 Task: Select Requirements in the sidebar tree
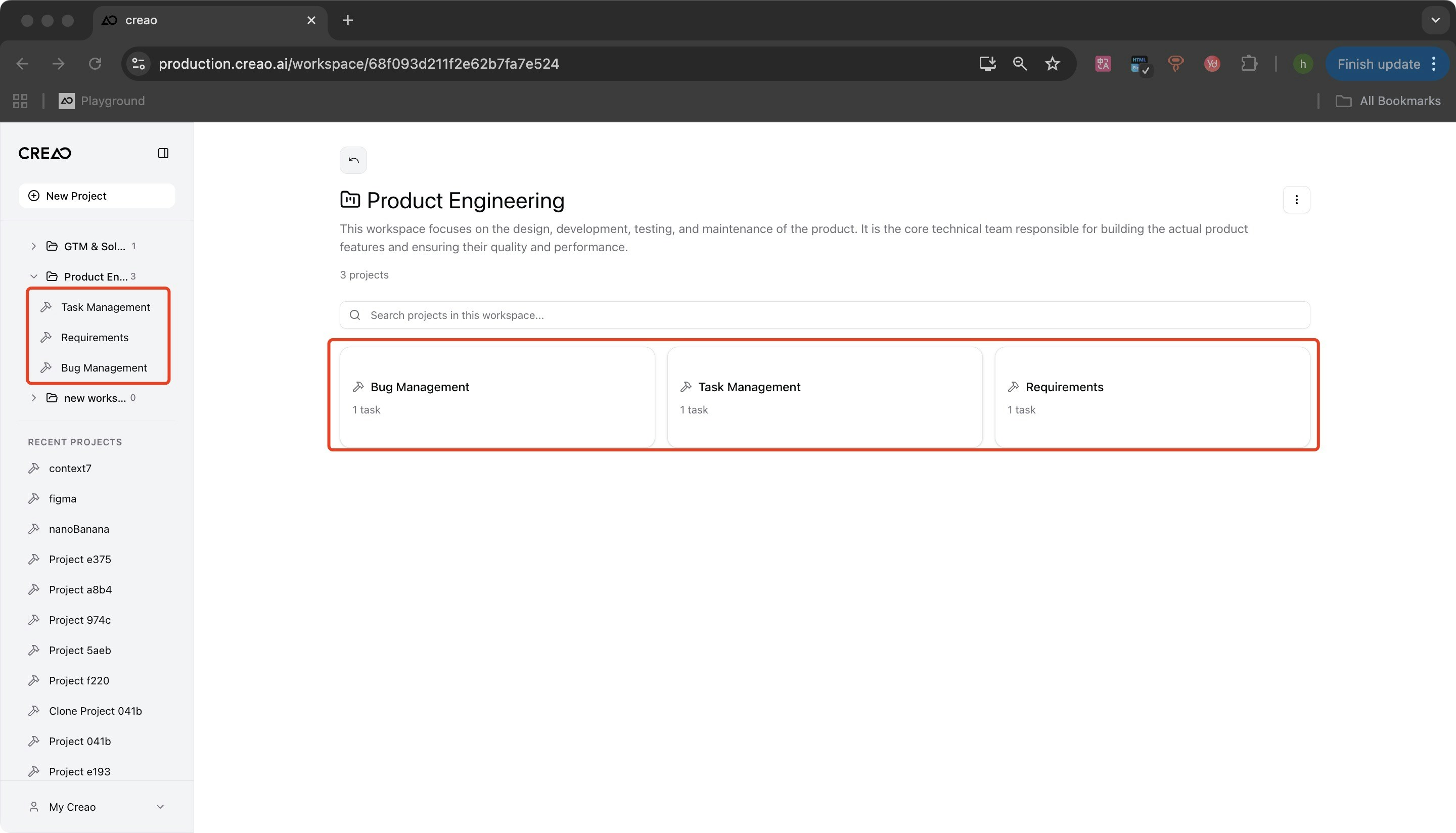pyautogui.click(x=95, y=338)
